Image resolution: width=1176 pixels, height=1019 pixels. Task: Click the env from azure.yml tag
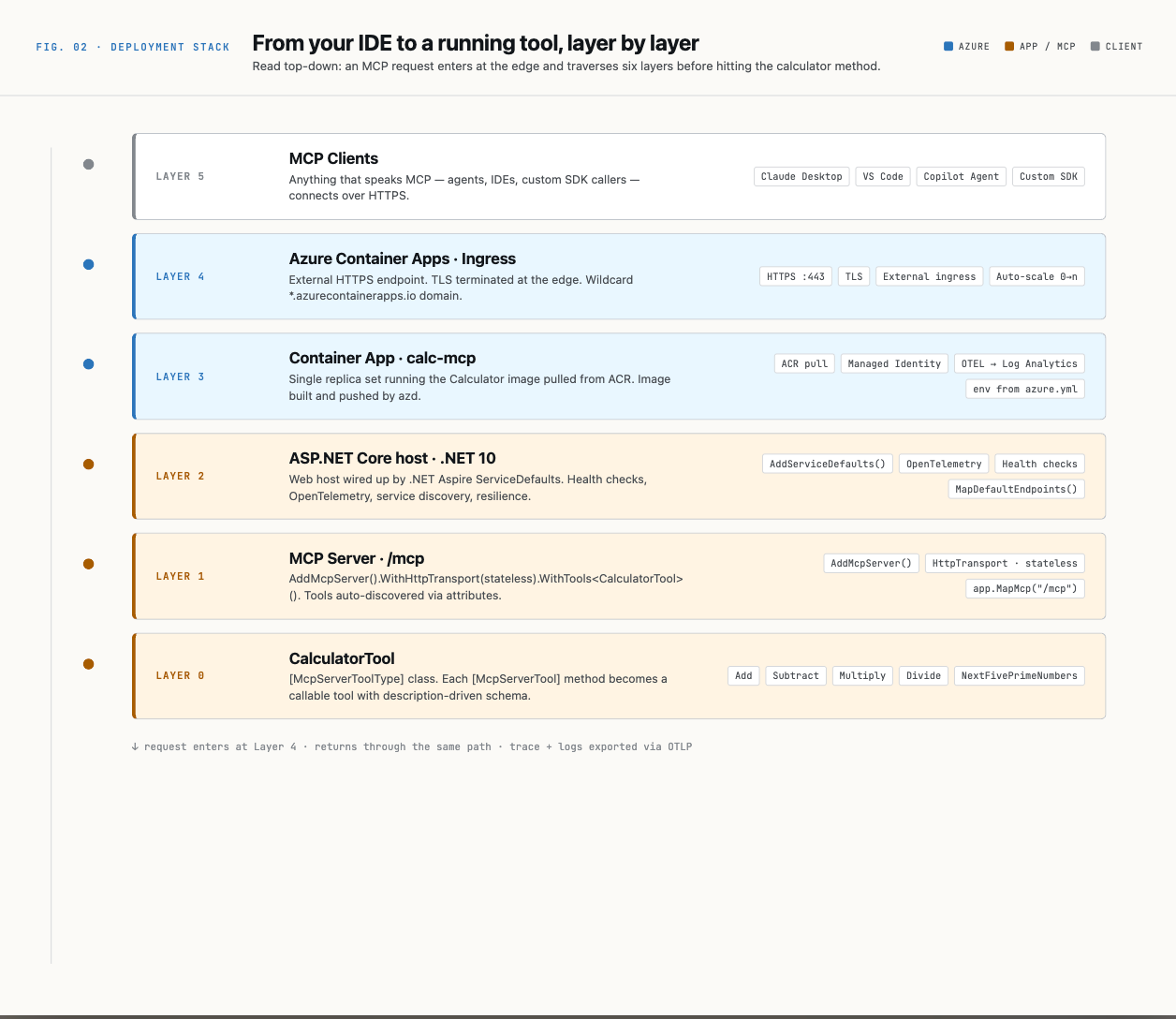[1025, 389]
